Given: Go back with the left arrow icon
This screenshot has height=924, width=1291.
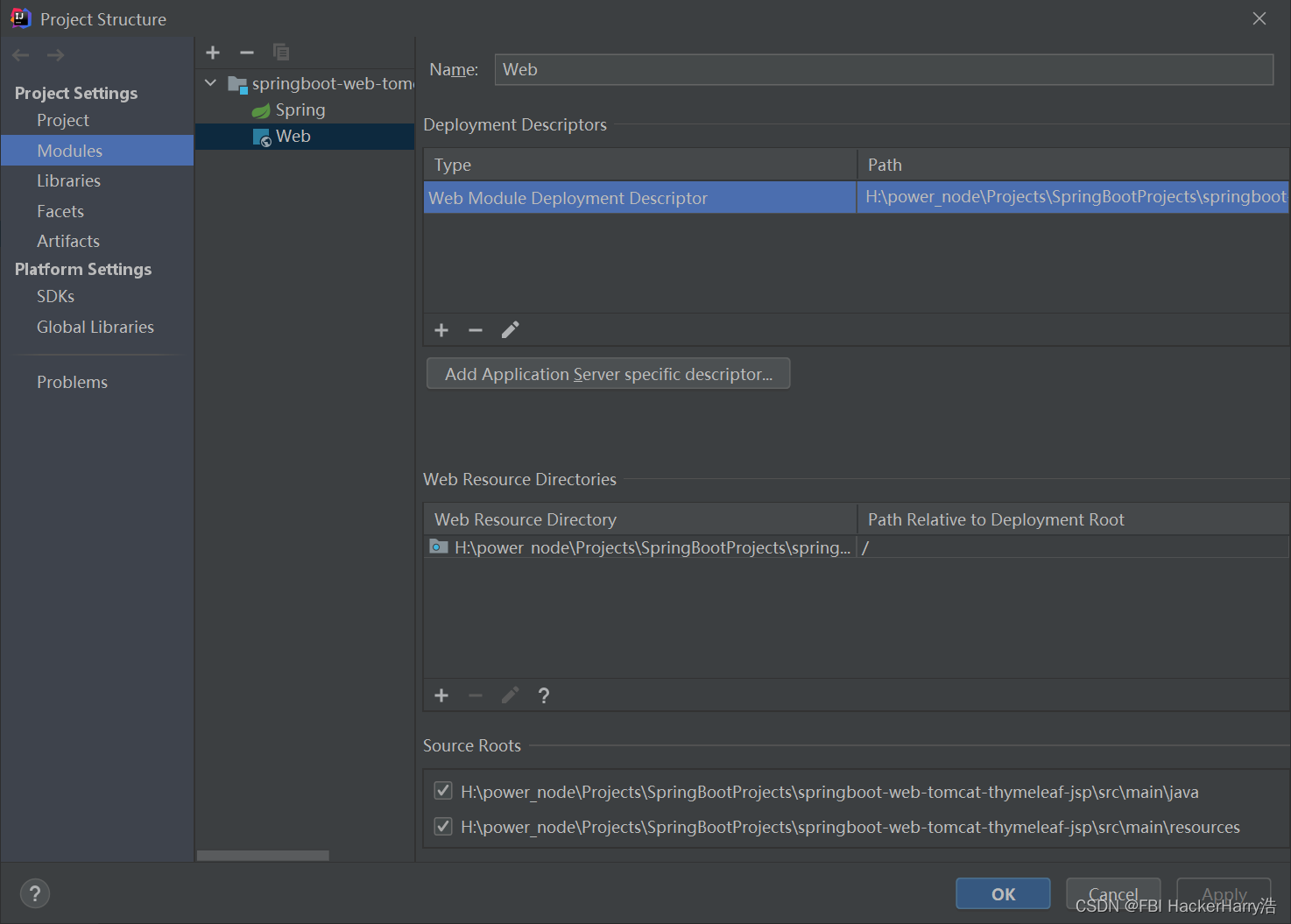Looking at the screenshot, I should point(21,55).
